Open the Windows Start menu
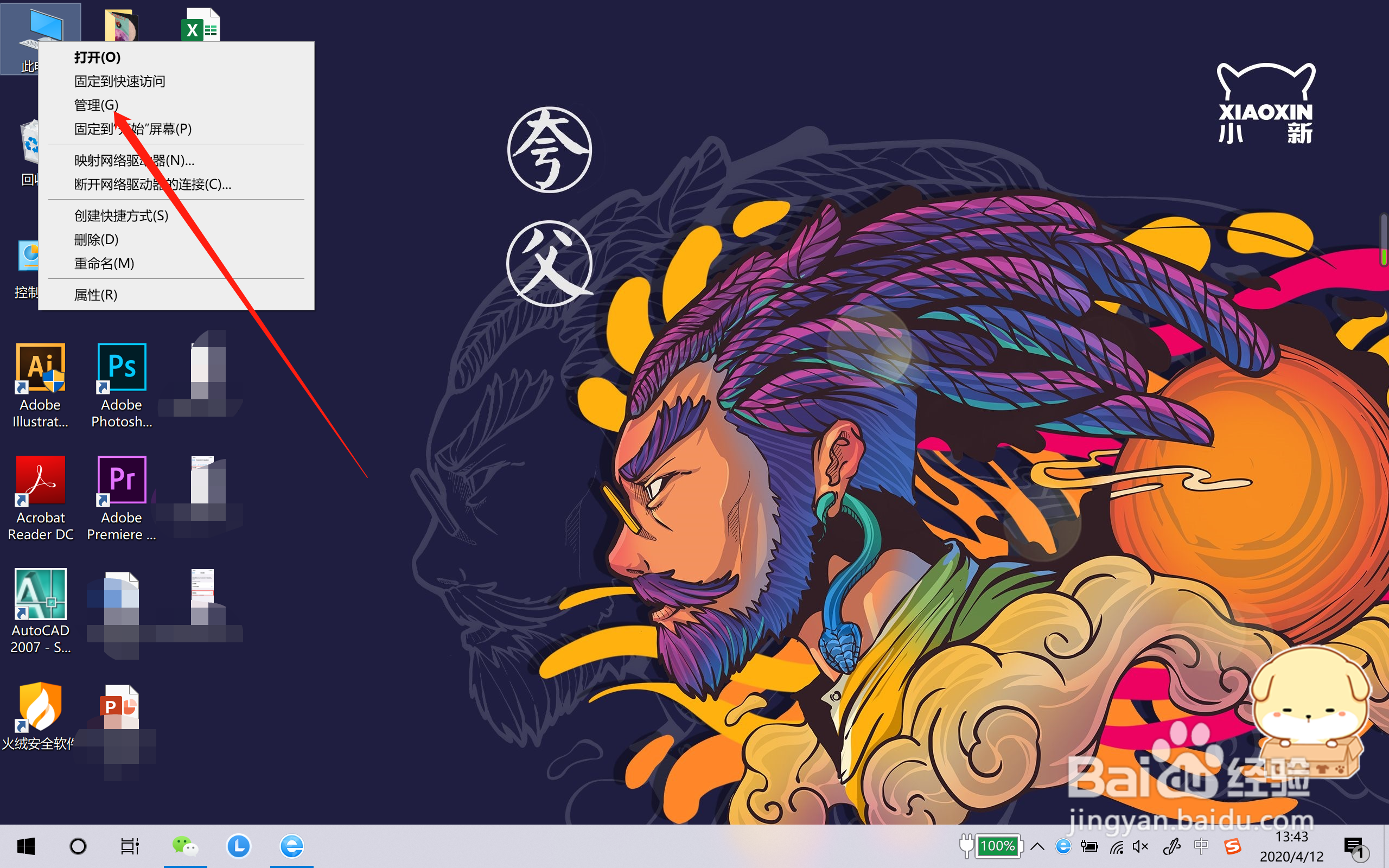 pos(26,846)
